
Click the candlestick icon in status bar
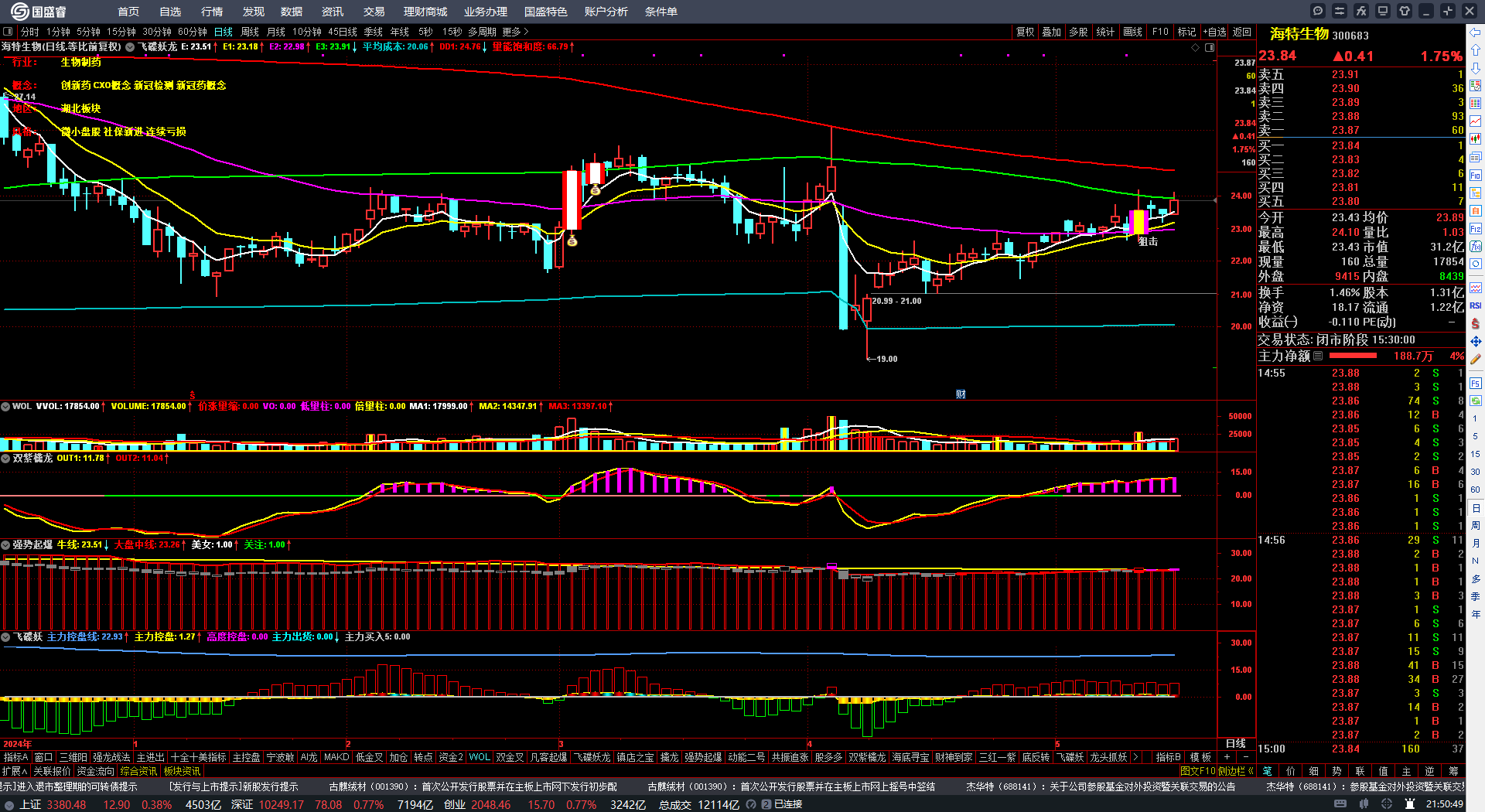click(x=1365, y=804)
